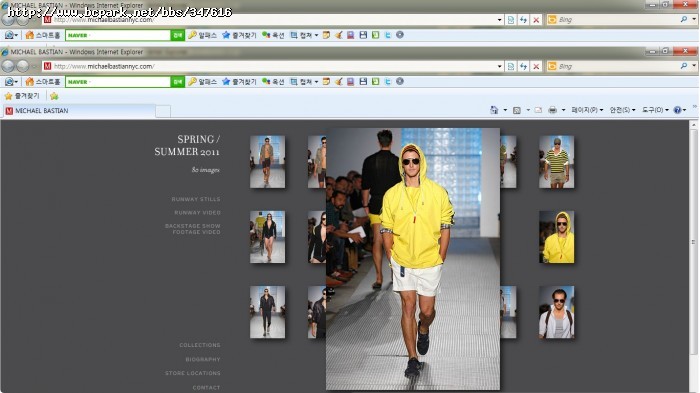Select the yellow hoodie close-up thumbnail

tap(556, 237)
